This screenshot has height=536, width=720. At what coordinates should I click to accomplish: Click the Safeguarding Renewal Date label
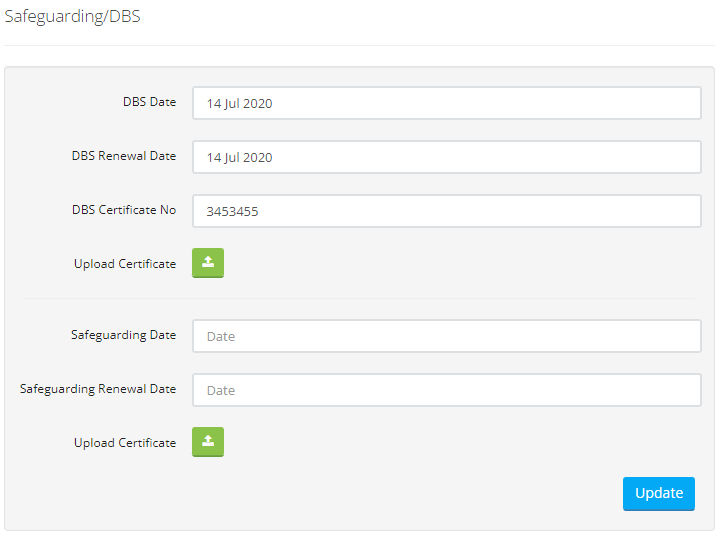pyautogui.click(x=98, y=389)
